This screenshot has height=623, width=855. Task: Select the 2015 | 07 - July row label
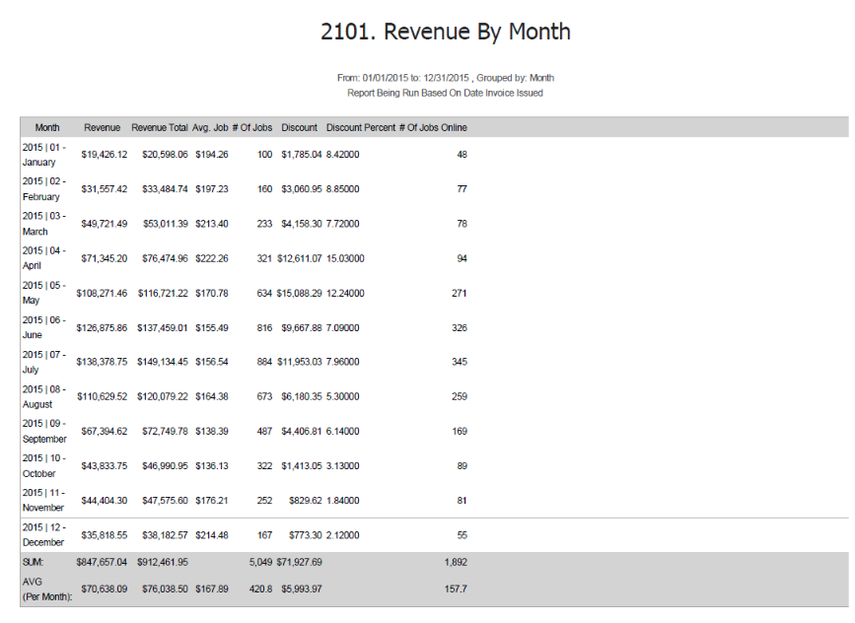click(44, 362)
